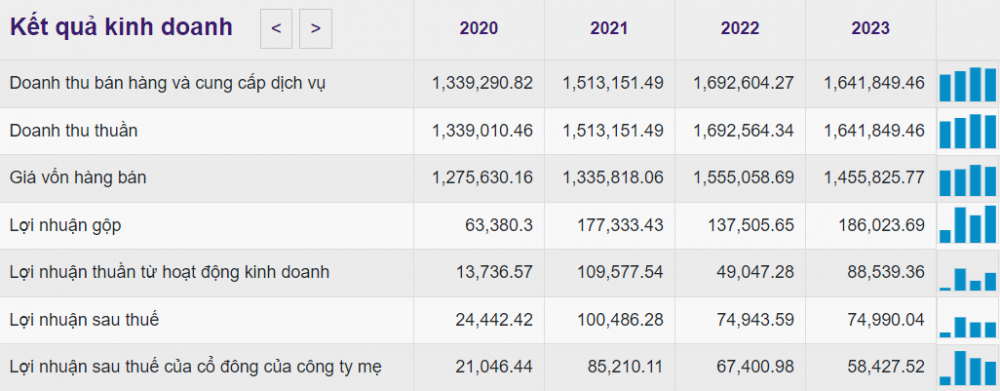Select the 2021 column header
The height and width of the screenshot is (391, 1000).
[x=609, y=29]
